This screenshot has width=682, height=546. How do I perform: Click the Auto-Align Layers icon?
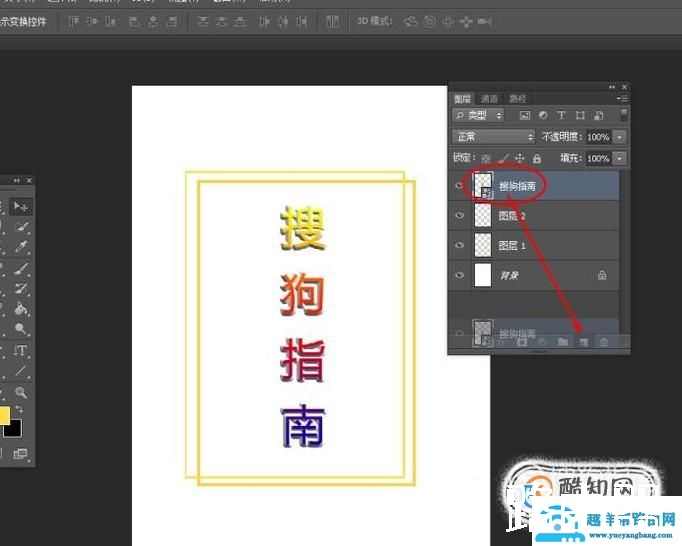332,21
